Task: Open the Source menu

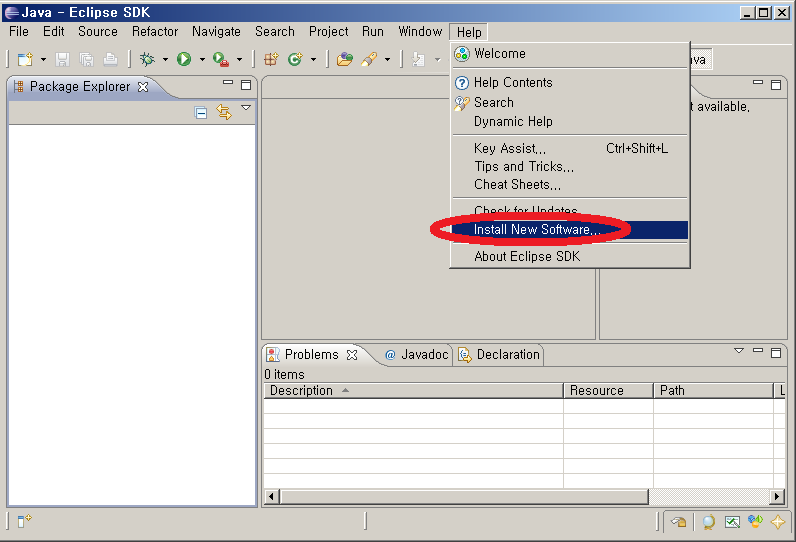Action: click(x=97, y=31)
